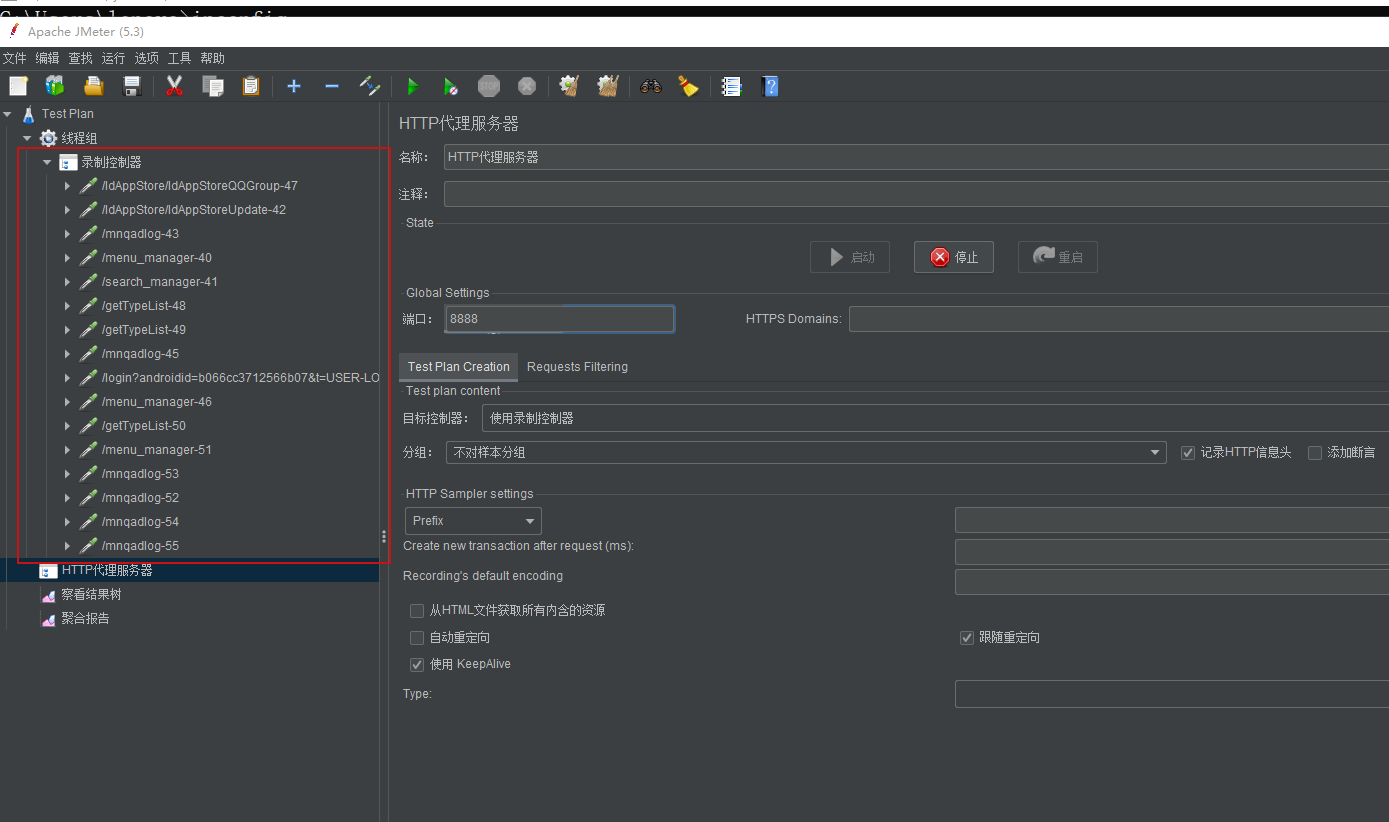
Task: Click the blue plus Add icon
Action: pyautogui.click(x=294, y=87)
